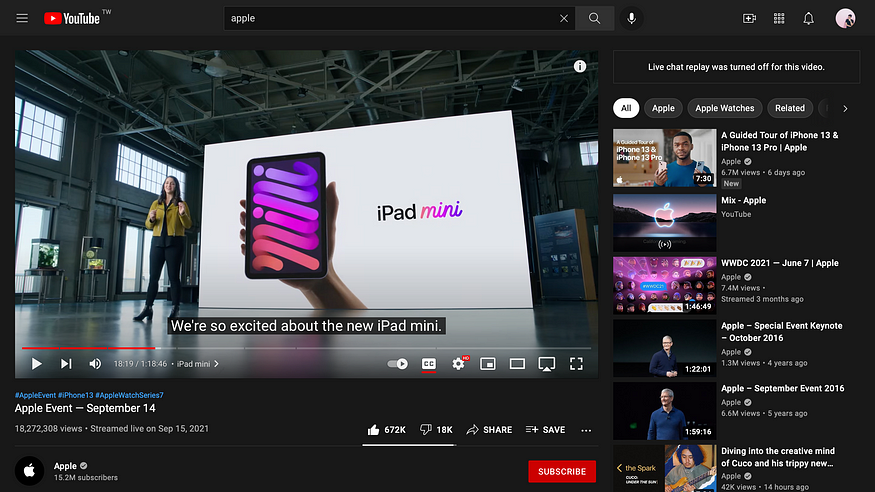Open the hamburger guide menu
This screenshot has height=492, width=875.
pyautogui.click(x=22, y=18)
